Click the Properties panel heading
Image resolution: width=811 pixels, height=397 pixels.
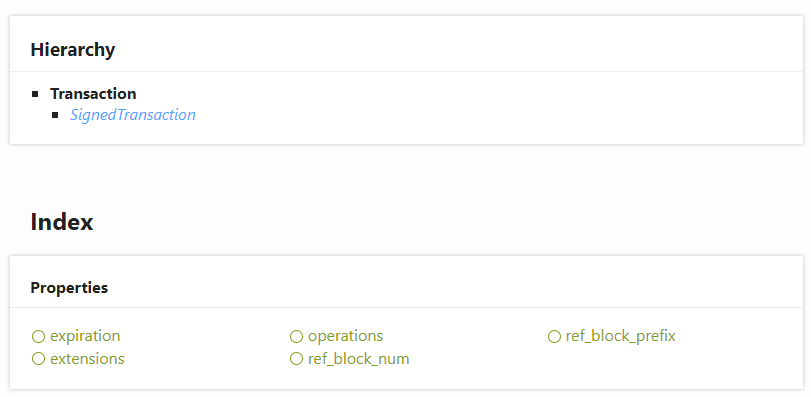69,287
